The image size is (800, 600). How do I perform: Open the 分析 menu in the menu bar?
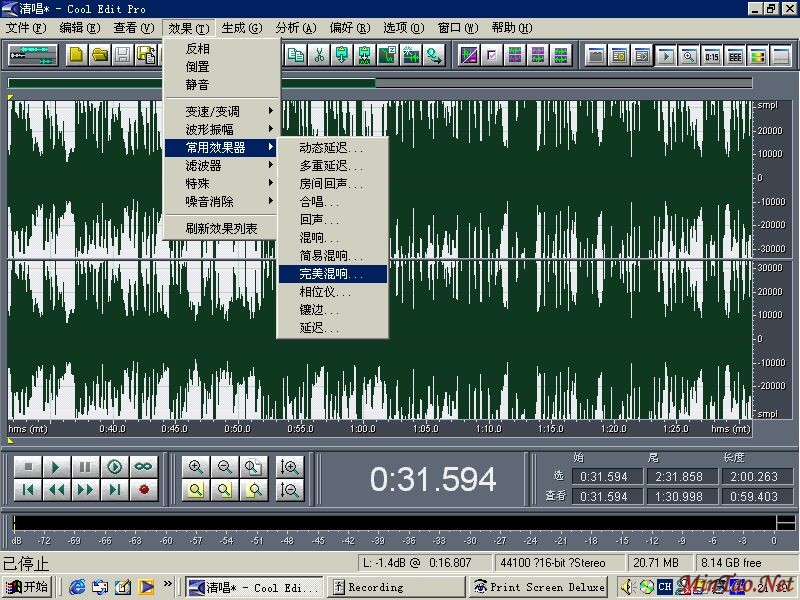point(294,28)
